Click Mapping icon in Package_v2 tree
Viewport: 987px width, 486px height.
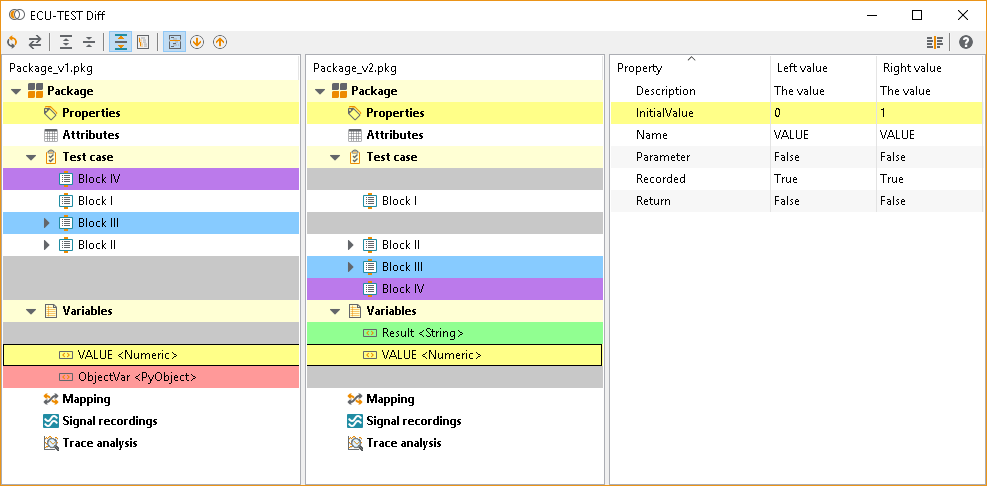(355, 398)
